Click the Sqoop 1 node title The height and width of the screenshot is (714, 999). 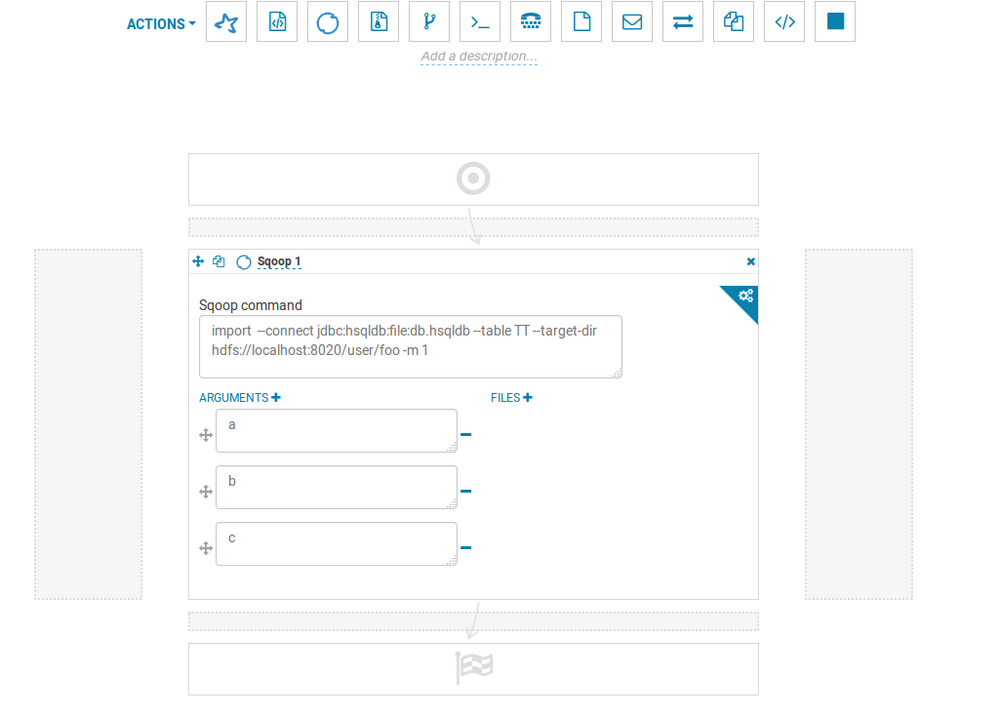279,262
